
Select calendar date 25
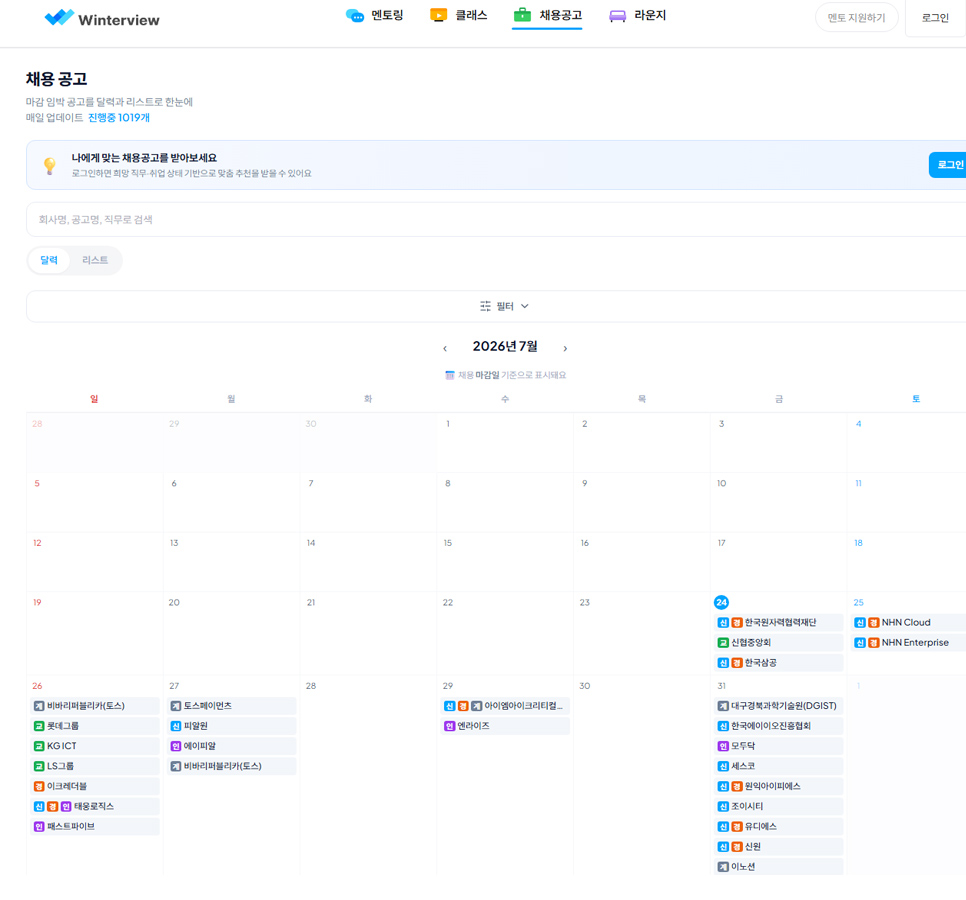click(x=858, y=602)
